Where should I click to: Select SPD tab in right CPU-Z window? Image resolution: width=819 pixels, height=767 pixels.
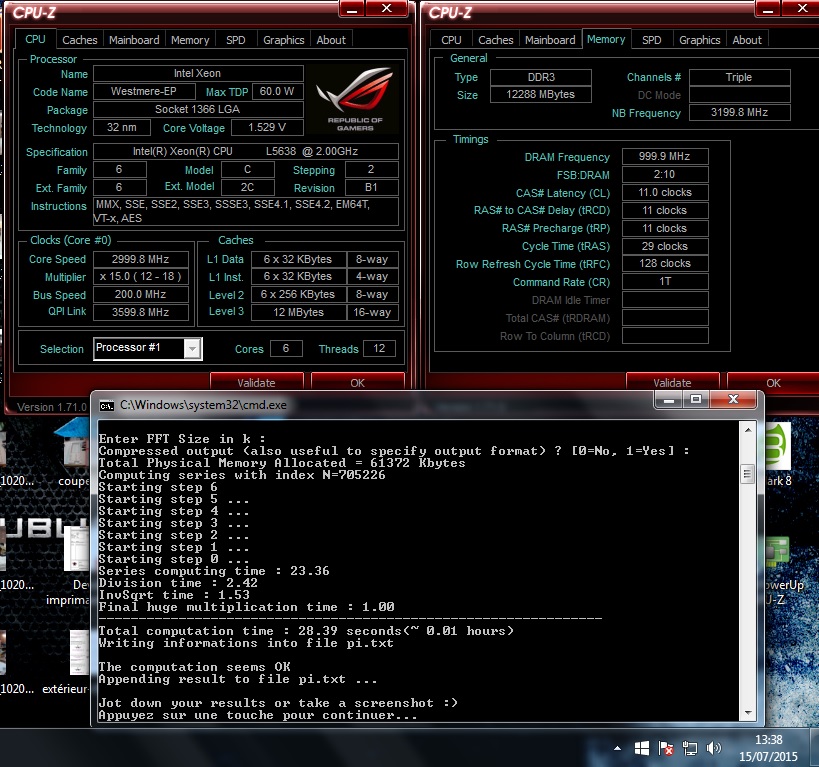tap(651, 40)
